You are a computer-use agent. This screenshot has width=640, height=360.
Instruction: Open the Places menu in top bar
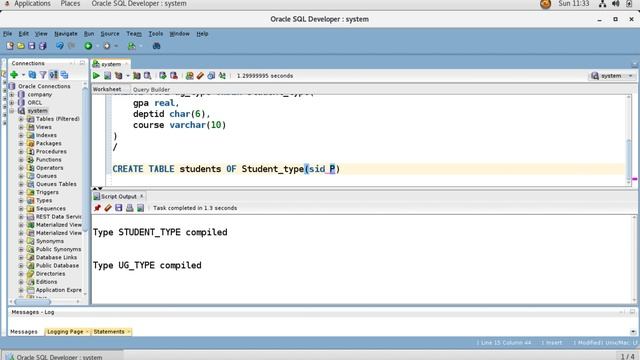(x=70, y=4)
